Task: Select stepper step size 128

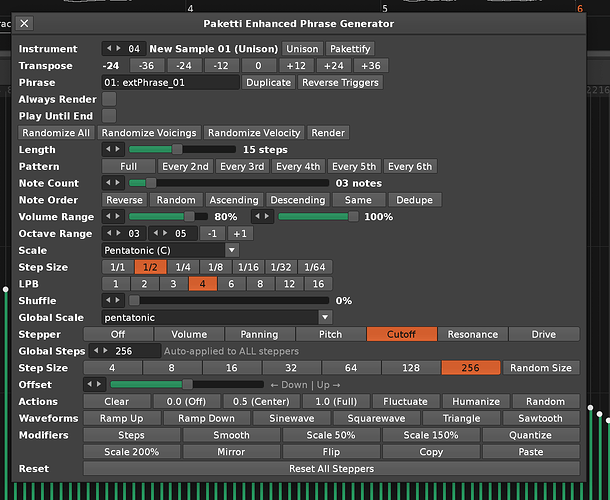Action: coord(411,368)
